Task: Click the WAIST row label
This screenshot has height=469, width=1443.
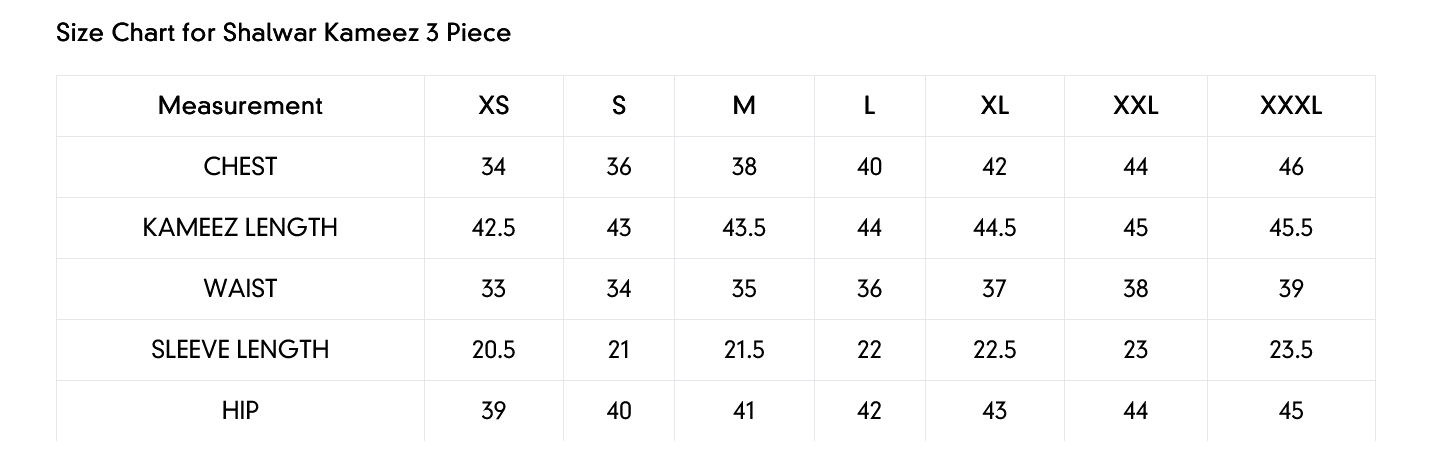Action: pos(240,288)
